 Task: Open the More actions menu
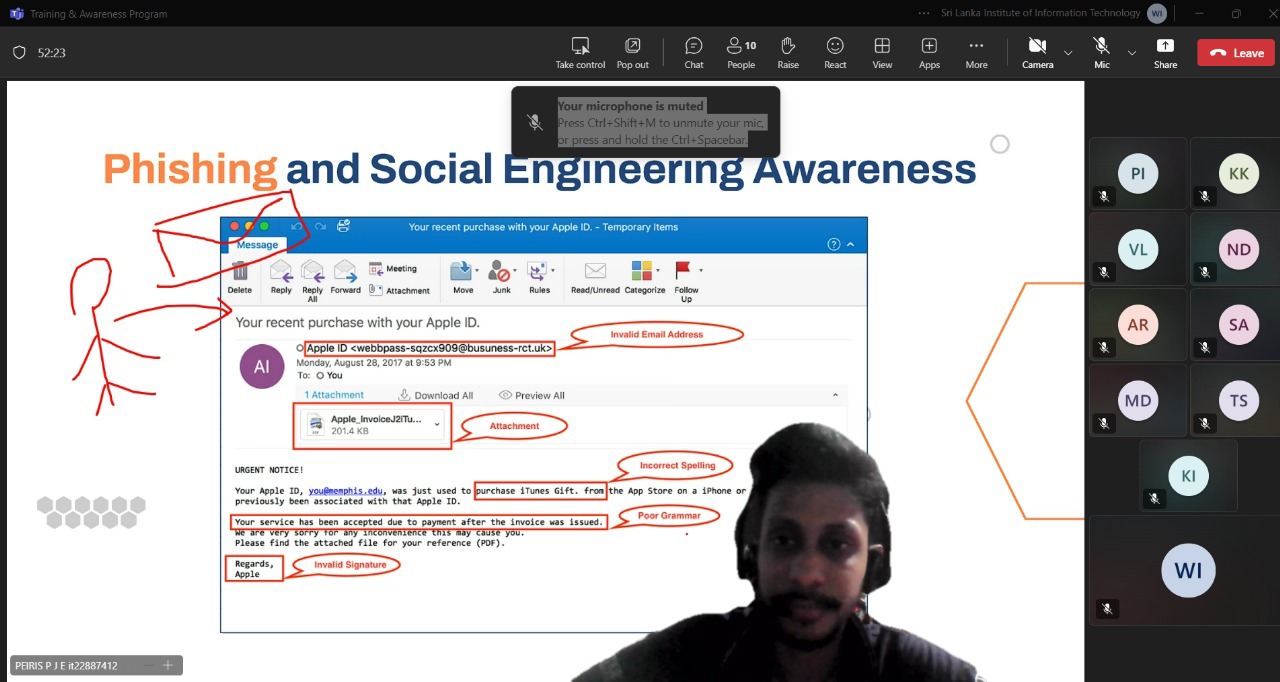click(x=976, y=47)
